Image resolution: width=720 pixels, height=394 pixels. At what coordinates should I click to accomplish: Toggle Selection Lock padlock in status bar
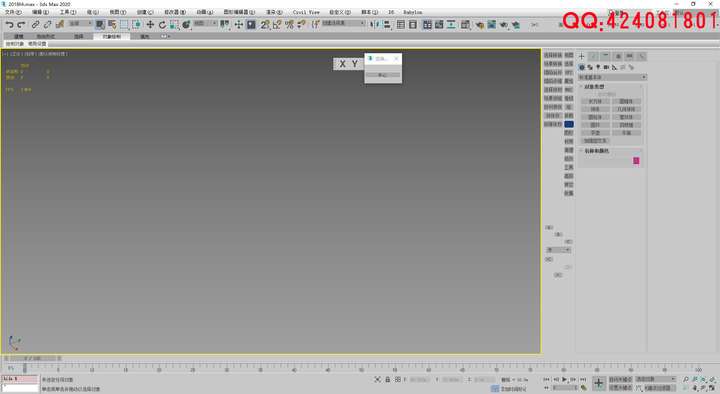tap(388, 380)
